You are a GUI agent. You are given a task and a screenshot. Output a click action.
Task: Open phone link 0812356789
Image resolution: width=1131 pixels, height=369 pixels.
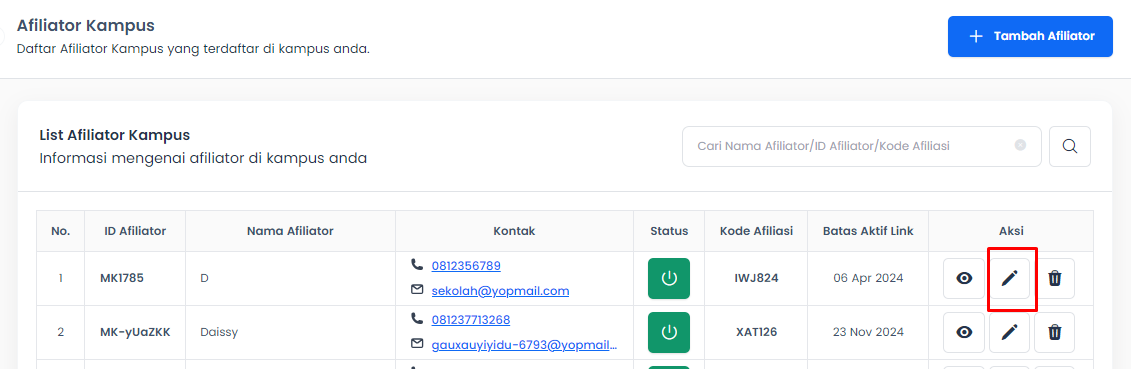tap(466, 266)
